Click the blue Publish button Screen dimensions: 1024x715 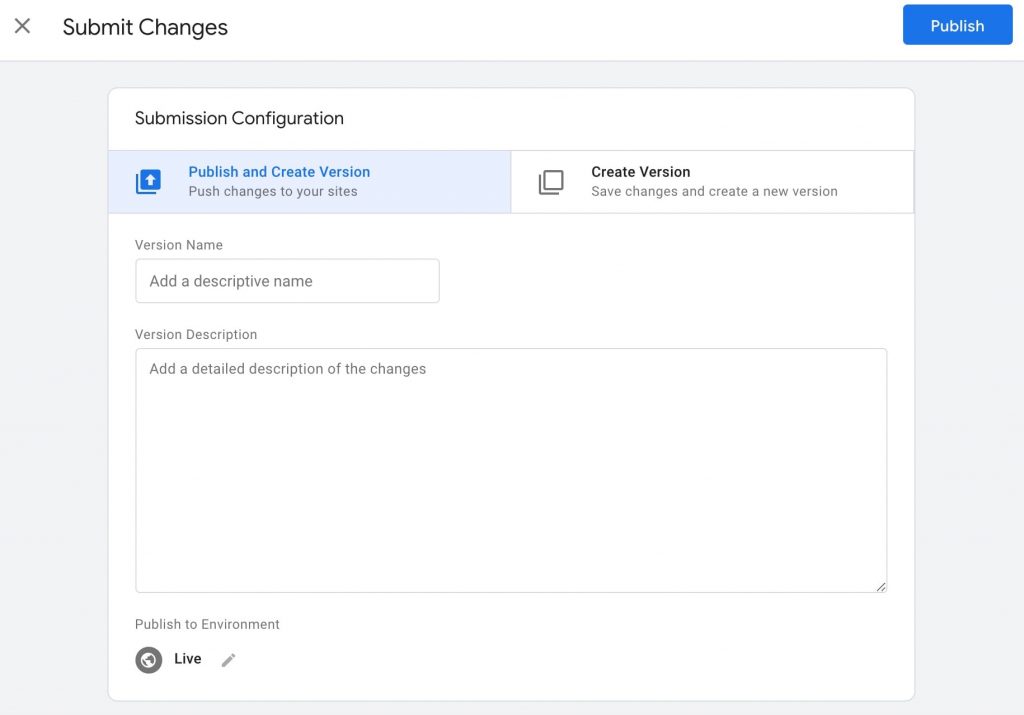tap(957, 26)
